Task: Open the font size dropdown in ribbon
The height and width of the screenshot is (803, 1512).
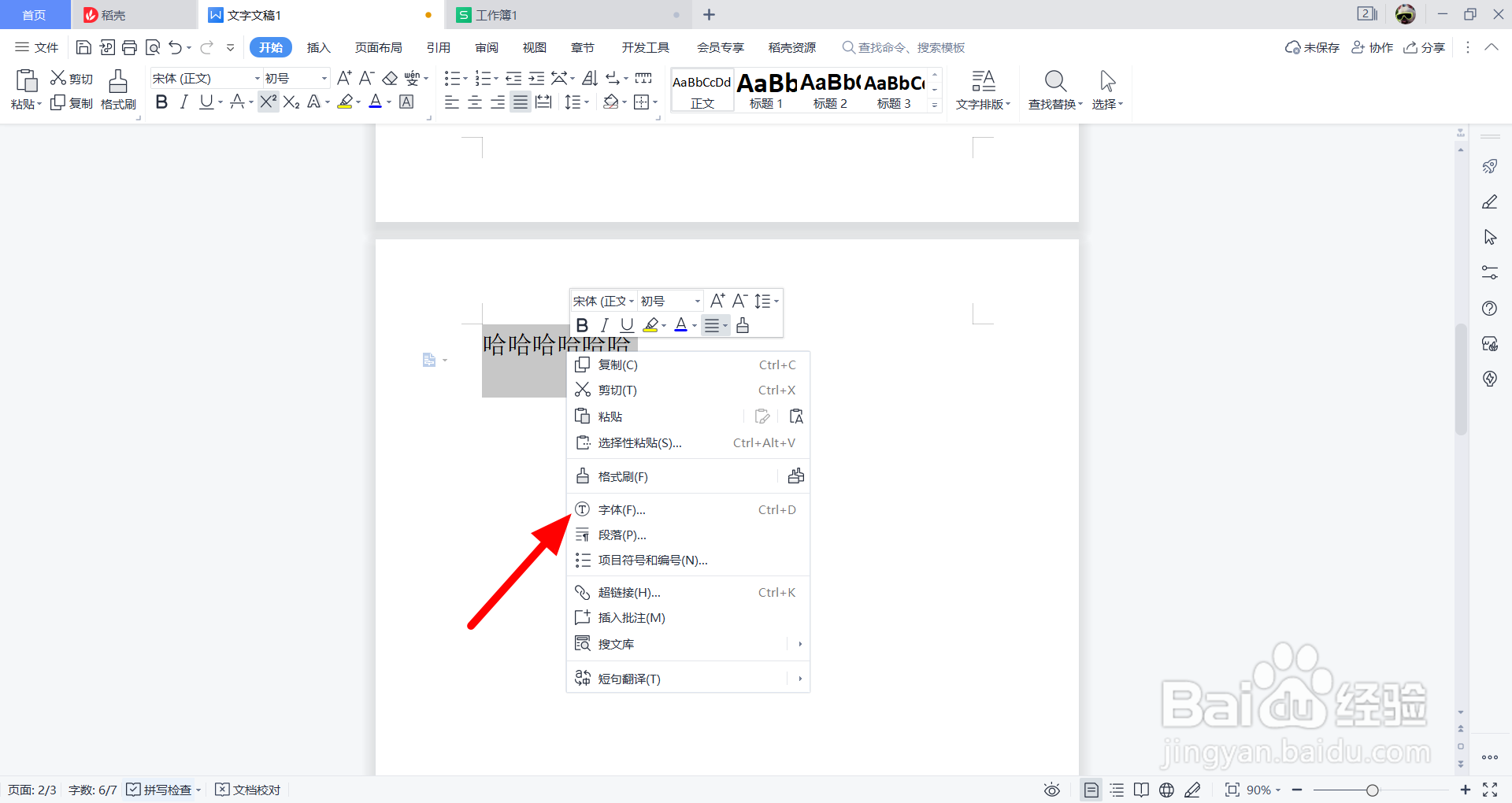Action: click(x=324, y=79)
